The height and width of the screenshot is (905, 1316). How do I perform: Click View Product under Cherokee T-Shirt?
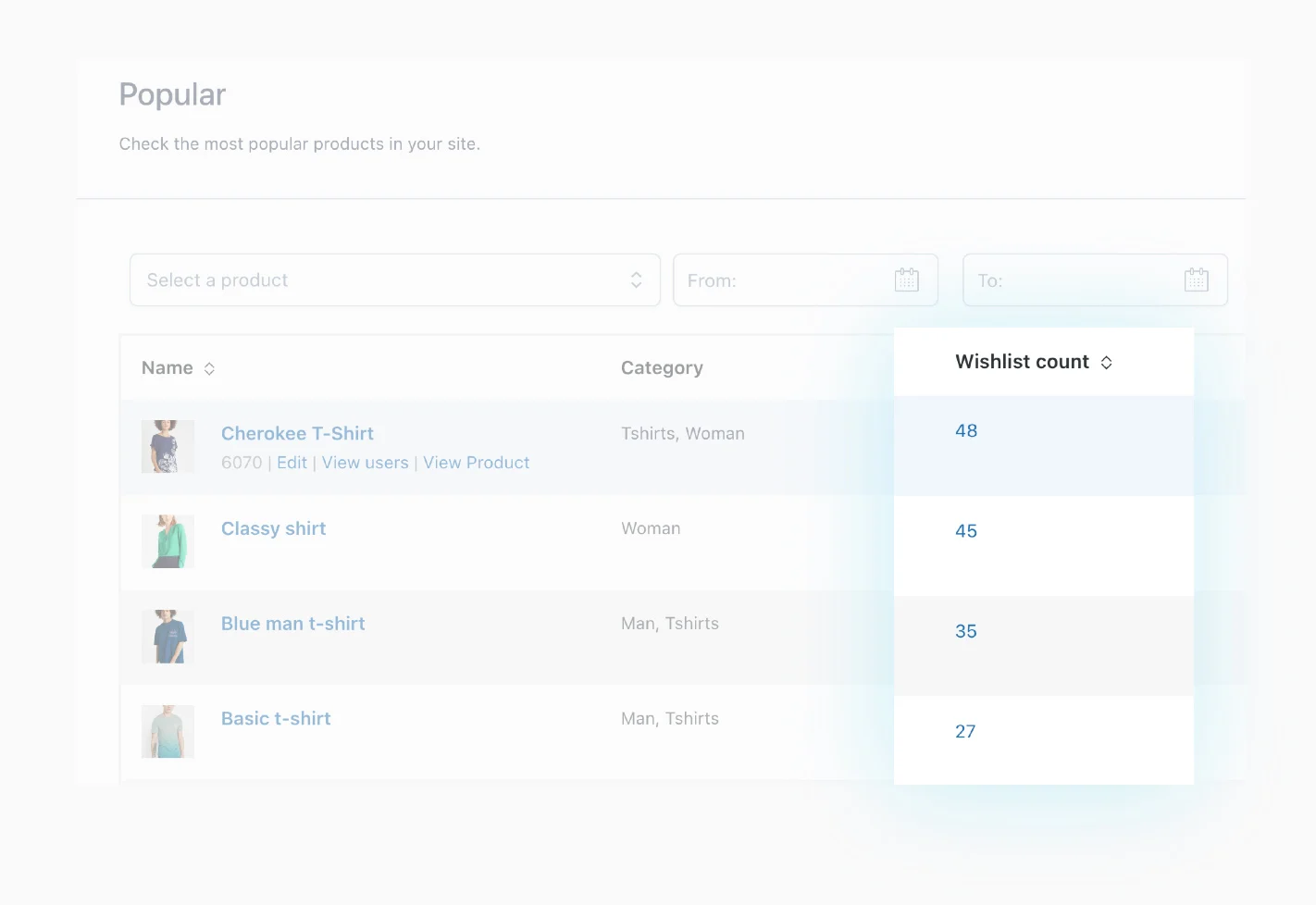476,463
